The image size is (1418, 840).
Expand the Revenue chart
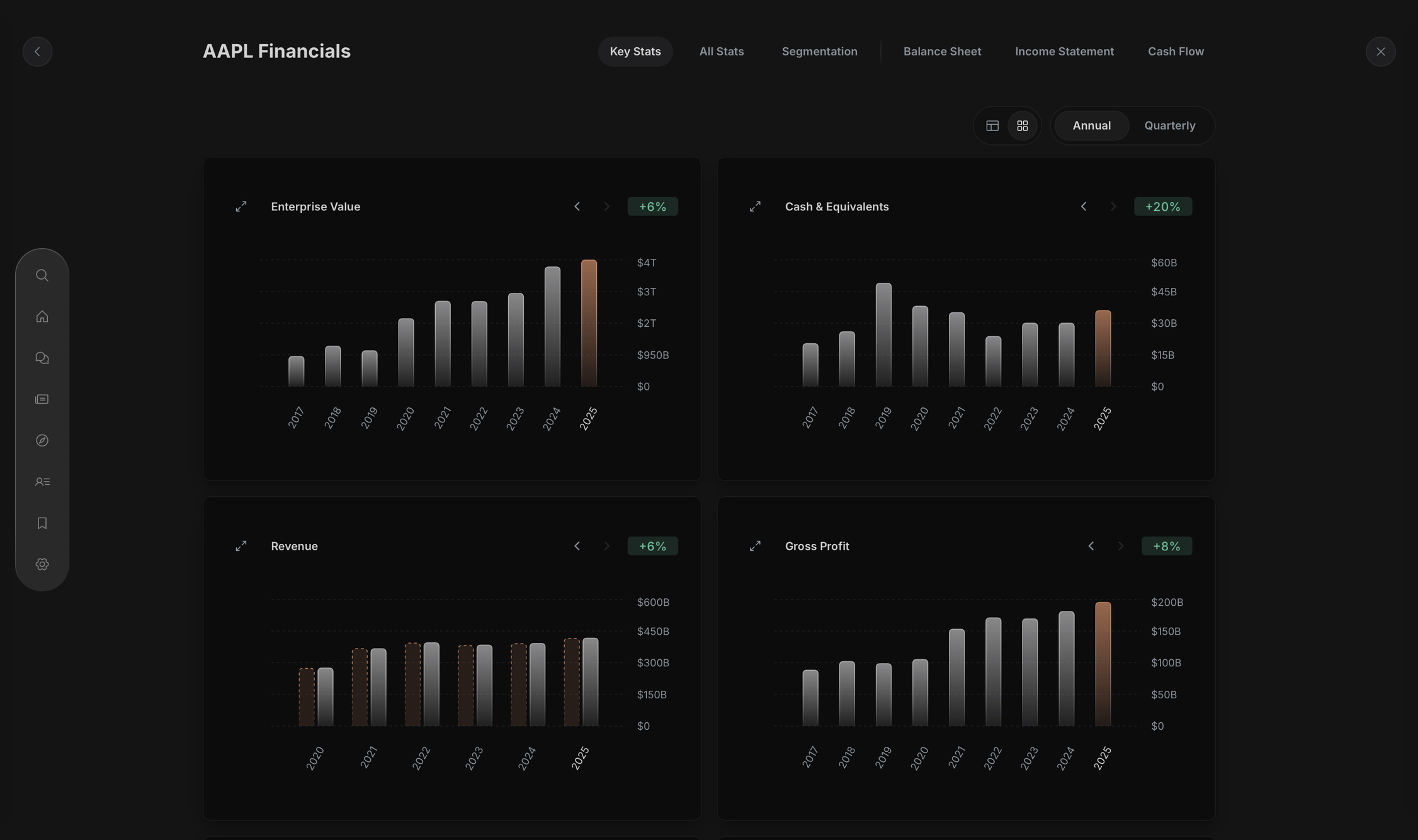241,546
